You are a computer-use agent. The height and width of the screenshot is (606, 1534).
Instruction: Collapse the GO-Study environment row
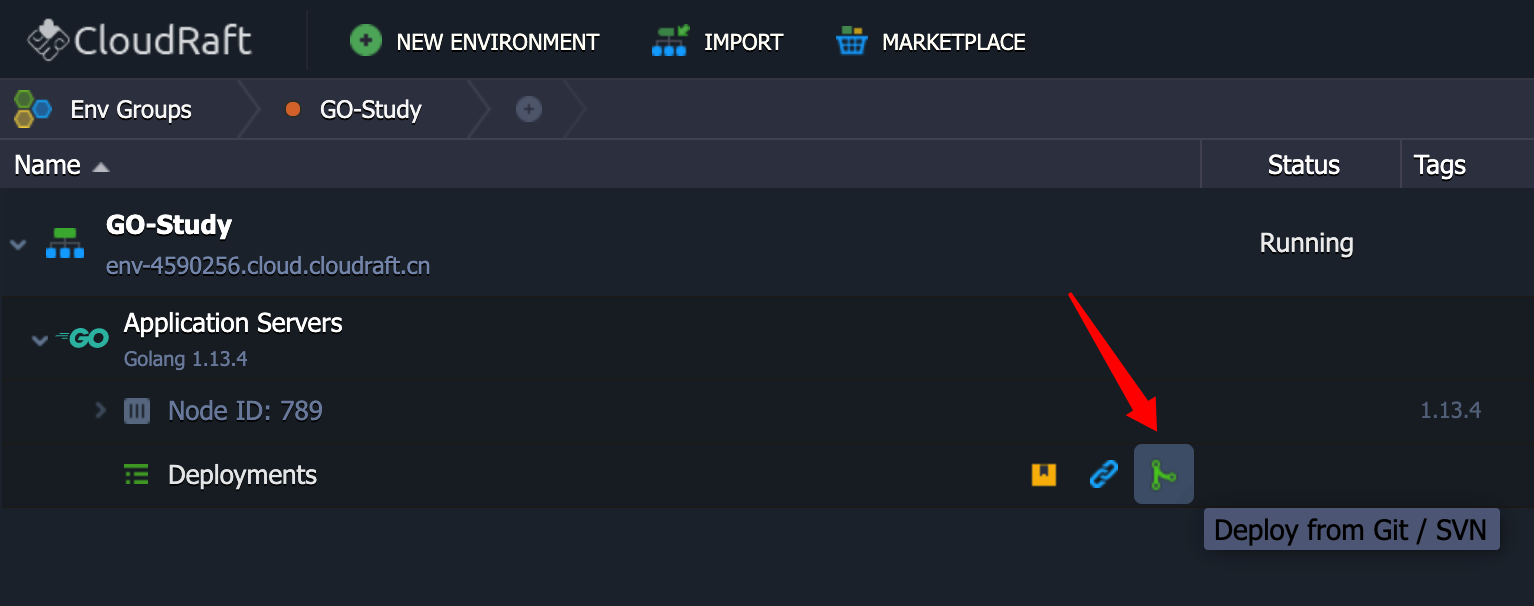click(x=18, y=244)
